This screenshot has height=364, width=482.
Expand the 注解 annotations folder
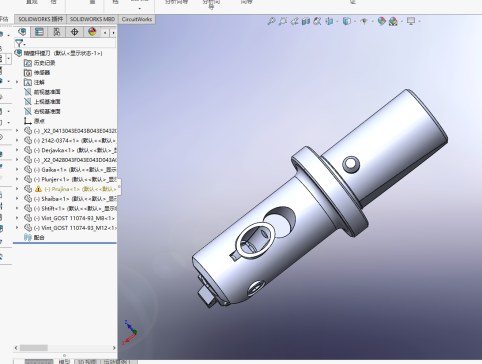point(17,82)
